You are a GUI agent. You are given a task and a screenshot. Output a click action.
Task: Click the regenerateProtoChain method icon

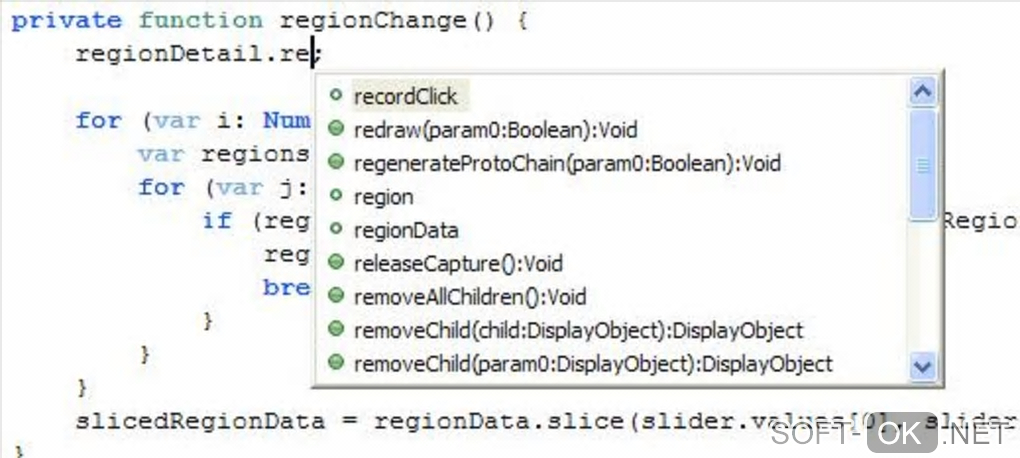[336, 163]
